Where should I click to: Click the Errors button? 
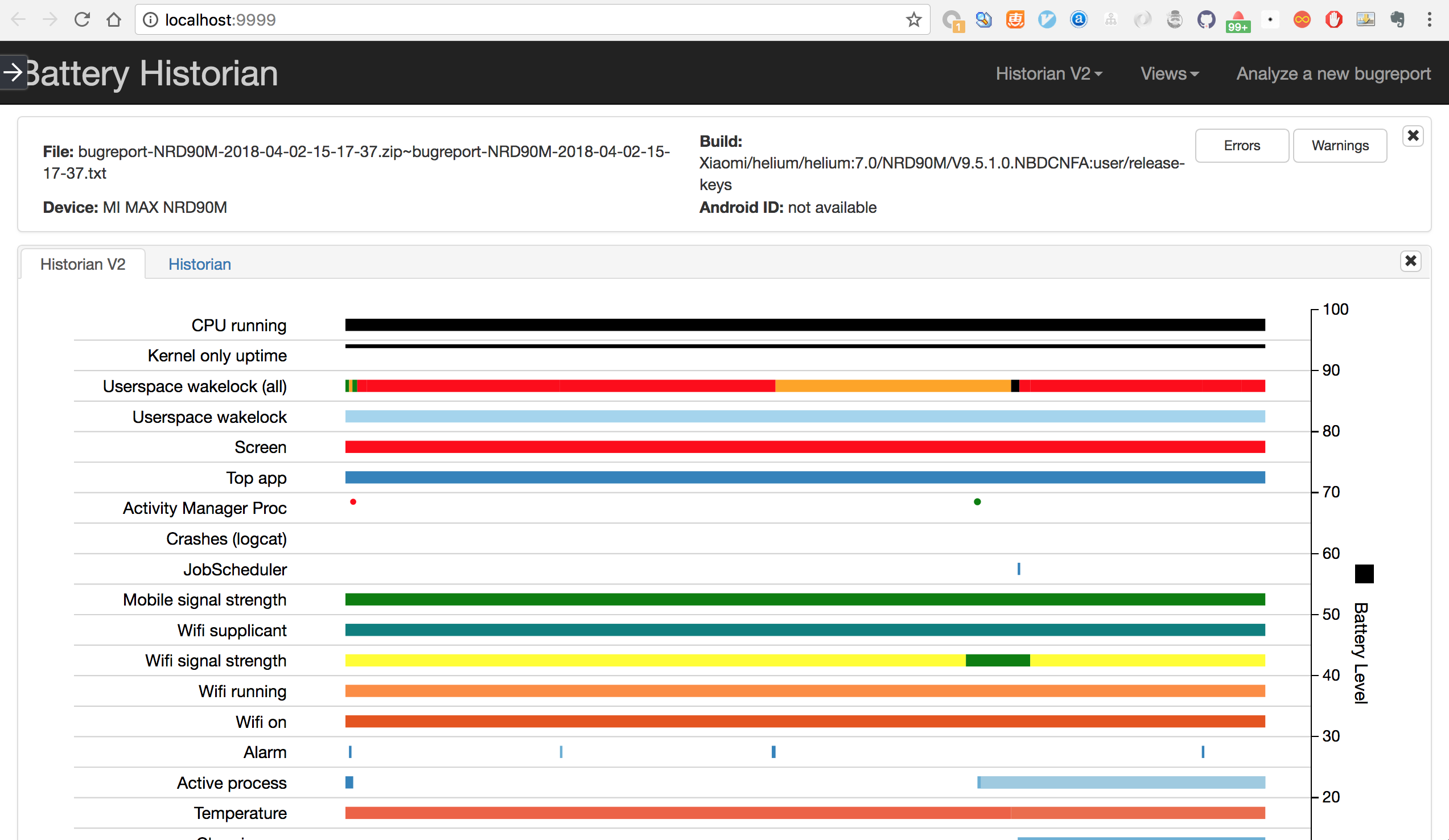tap(1241, 146)
